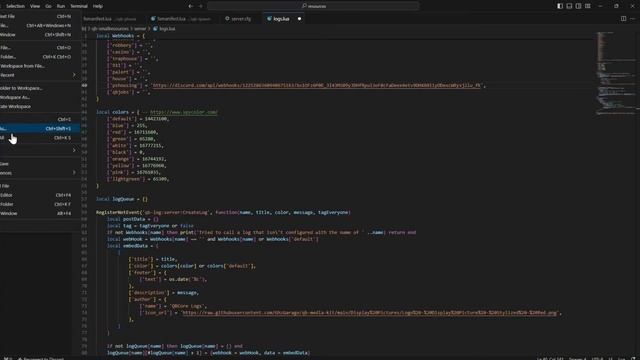The width and height of the screenshot is (640, 360).
Task: Go back with the navigation arrow
Action: tap(191, 6)
